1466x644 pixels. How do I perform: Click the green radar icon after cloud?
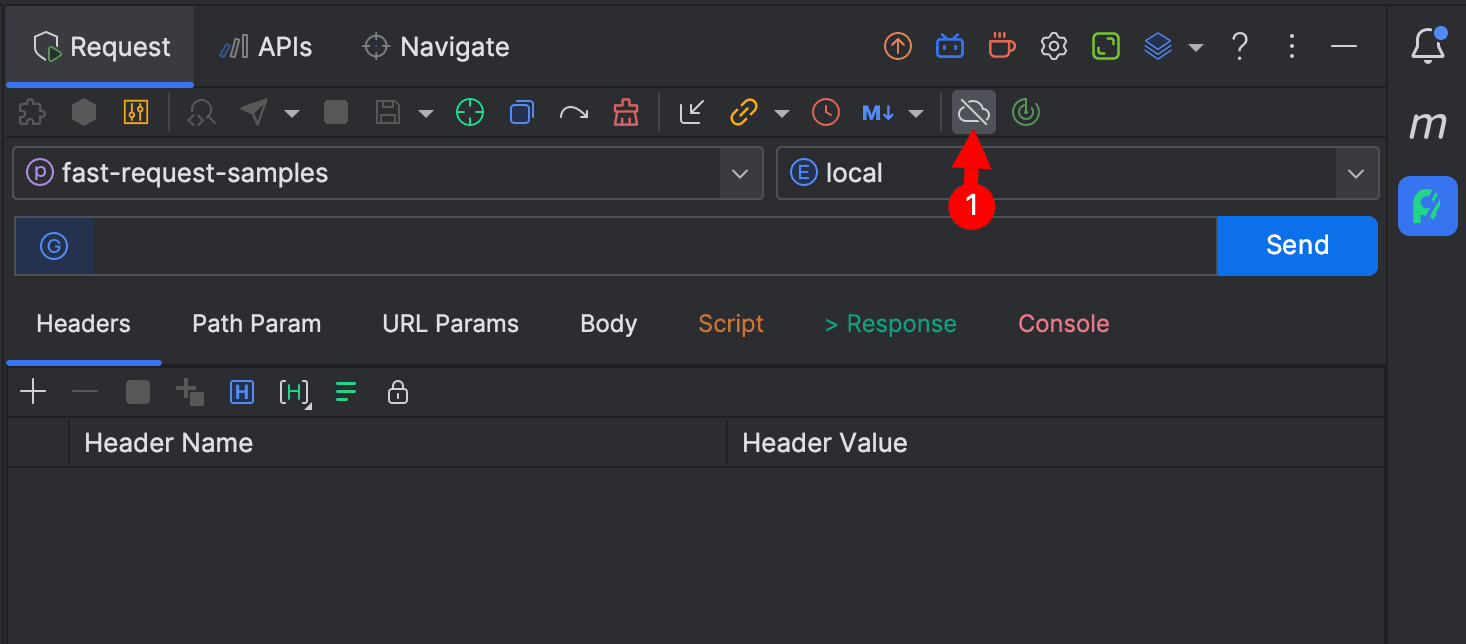point(1026,112)
